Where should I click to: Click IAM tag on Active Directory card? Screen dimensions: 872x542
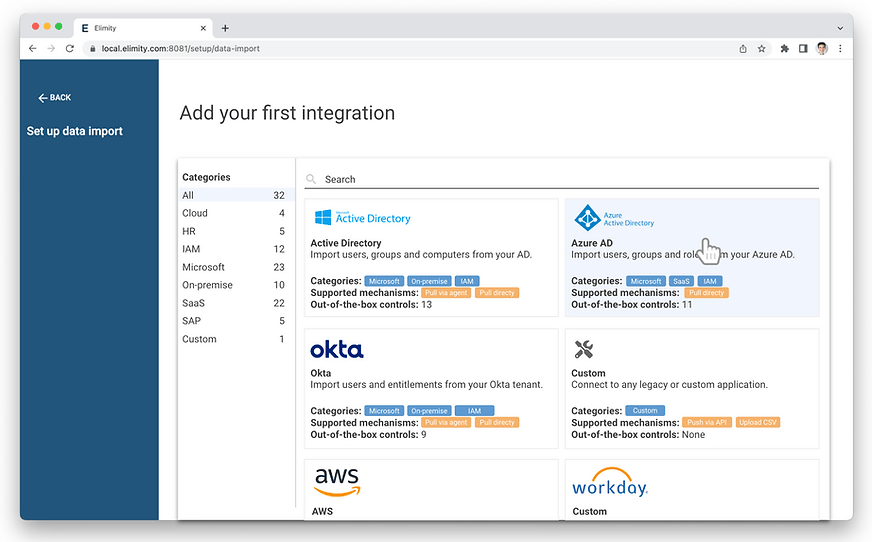pos(467,281)
